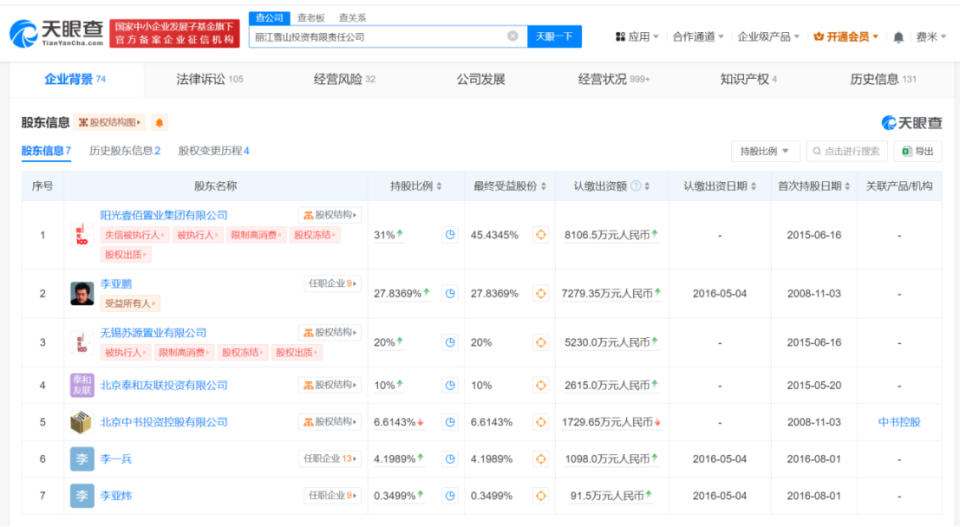Expand 任职企业 9 for 李亚鹏
Image resolution: width=960 pixels, height=527 pixels.
coord(332,283)
